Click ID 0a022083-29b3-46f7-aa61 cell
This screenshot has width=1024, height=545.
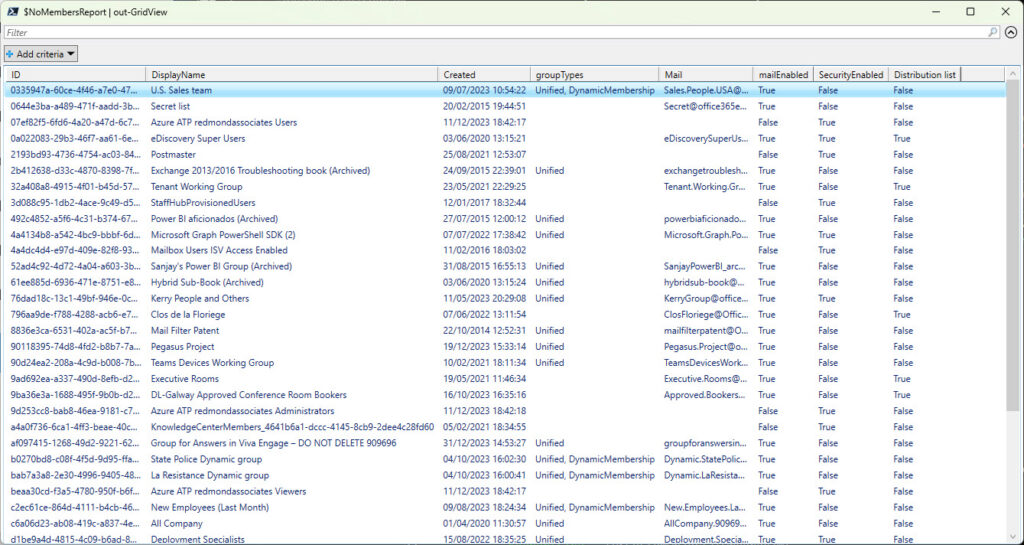point(75,138)
